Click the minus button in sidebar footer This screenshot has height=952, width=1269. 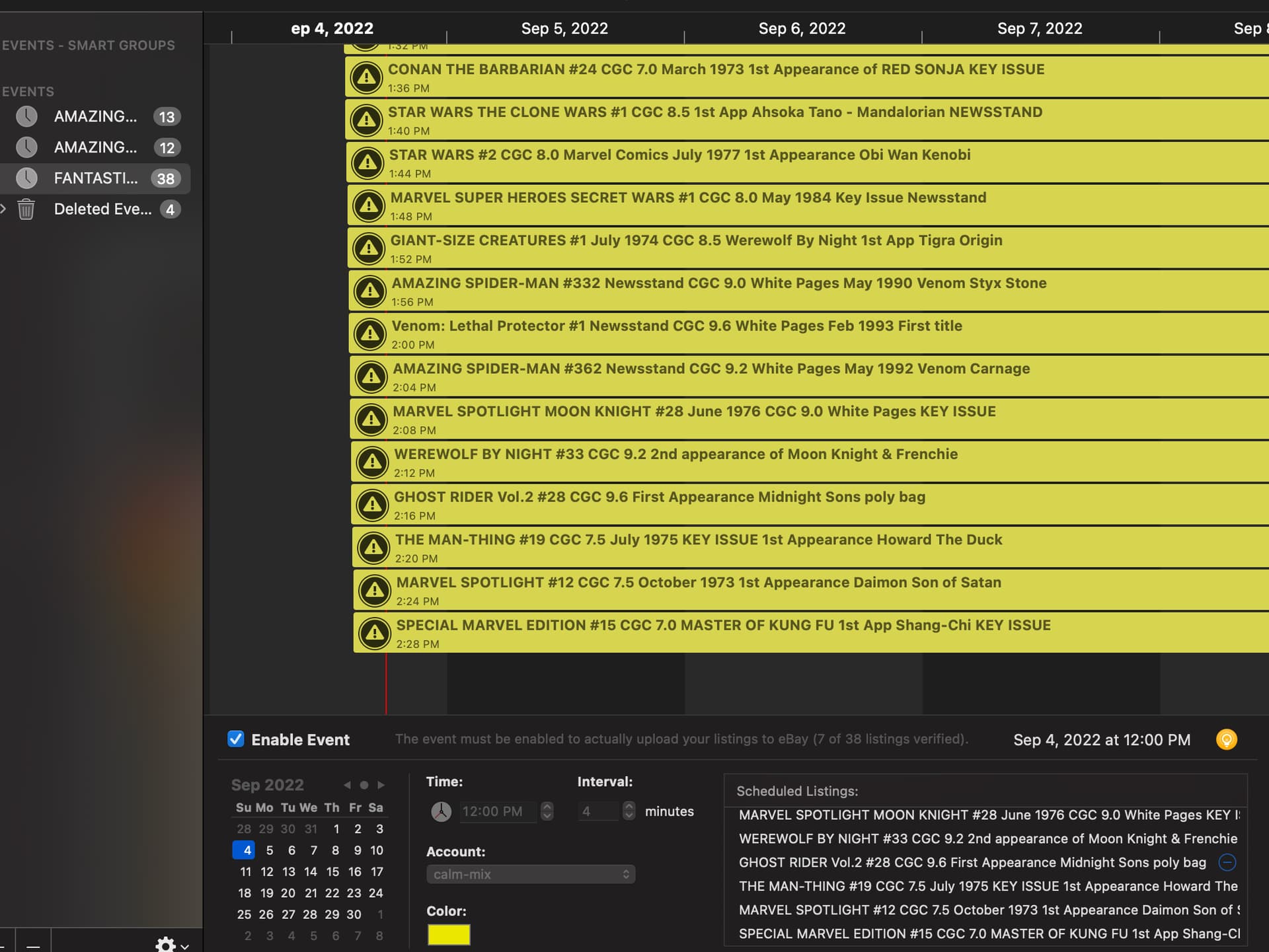point(33,945)
